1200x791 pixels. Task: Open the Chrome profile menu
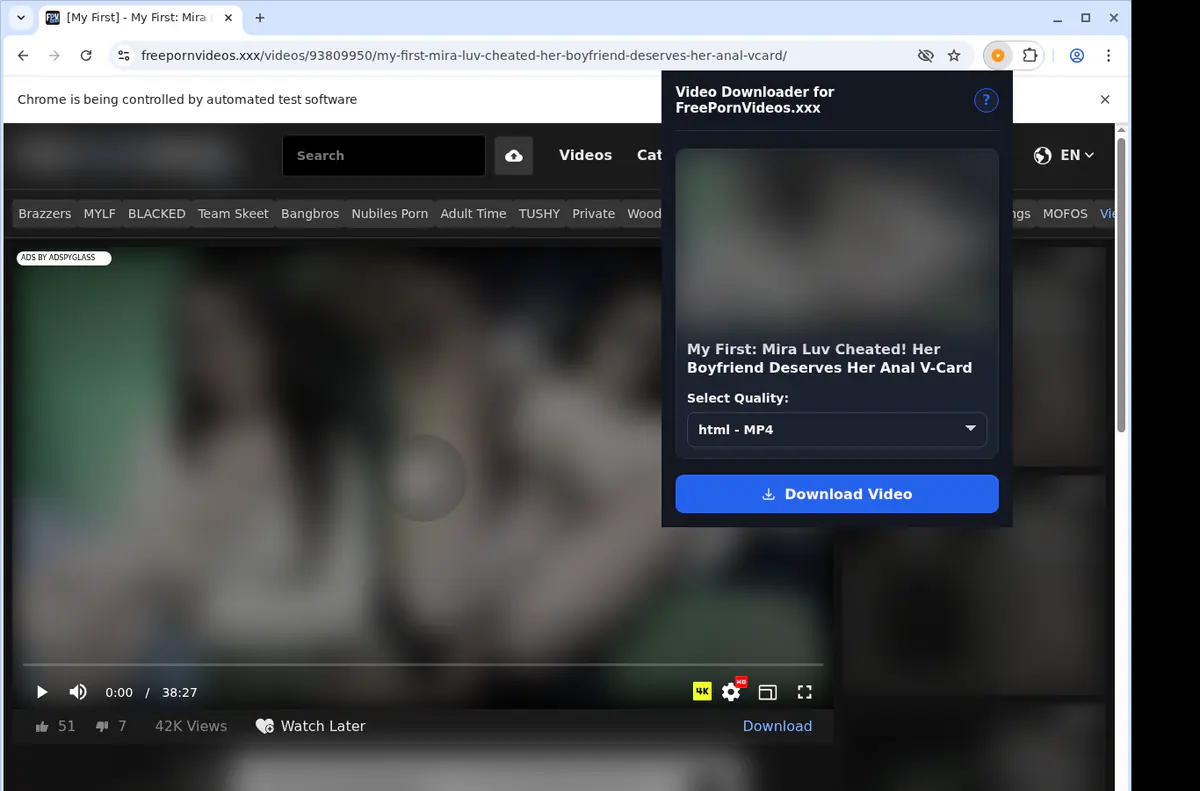coord(1077,56)
